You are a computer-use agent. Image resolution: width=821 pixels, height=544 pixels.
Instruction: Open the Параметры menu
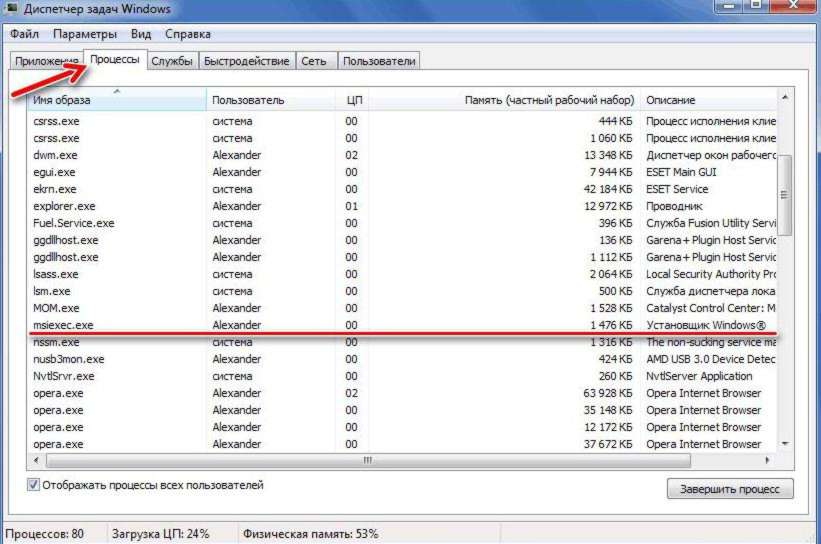85,35
